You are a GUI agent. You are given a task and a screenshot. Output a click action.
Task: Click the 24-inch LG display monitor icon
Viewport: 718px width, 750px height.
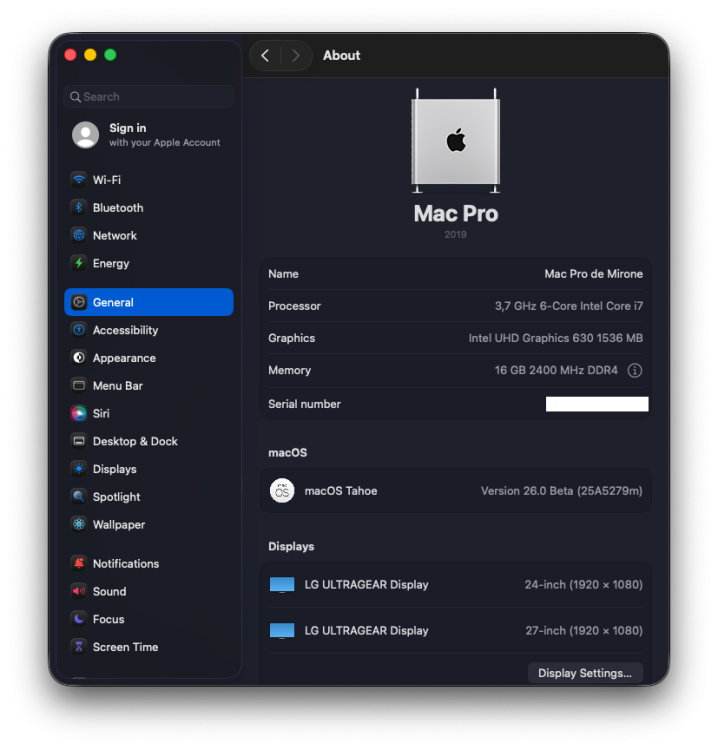(282, 585)
